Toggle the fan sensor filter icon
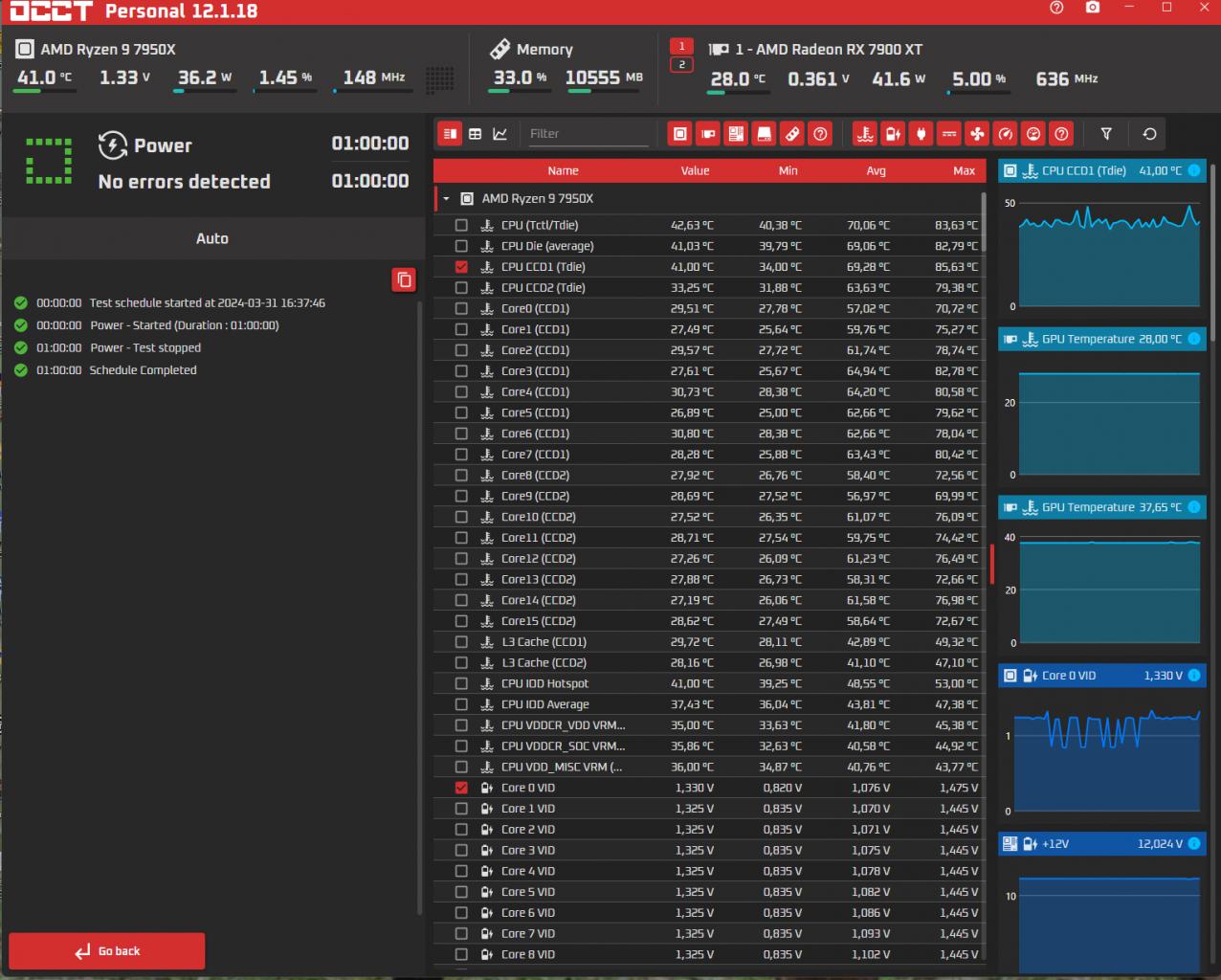Screen dimensions: 1221x980 (x=977, y=134)
